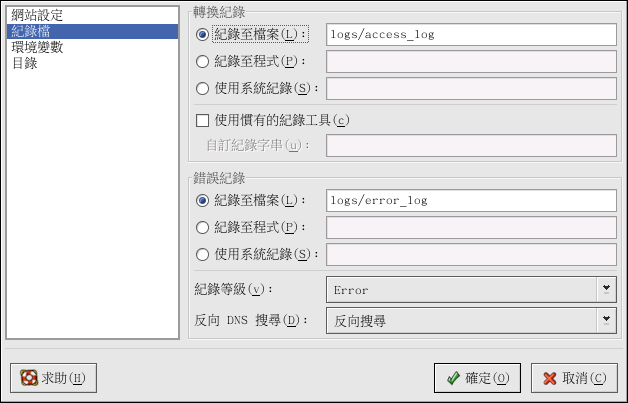628x403 pixels.
Task: Click the red X icon on 取消
Action: [x=549, y=378]
